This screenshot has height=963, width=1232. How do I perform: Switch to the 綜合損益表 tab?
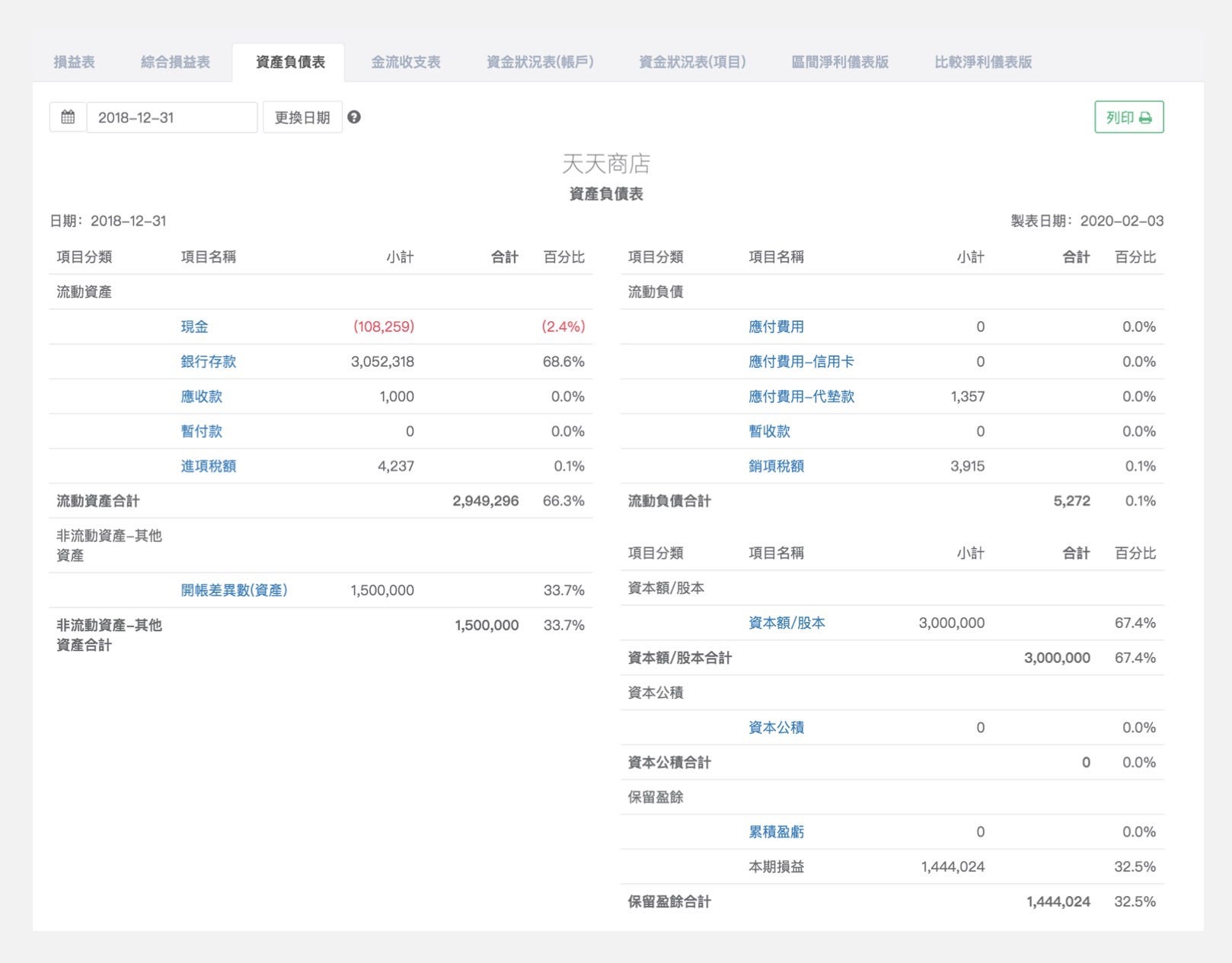click(x=175, y=62)
